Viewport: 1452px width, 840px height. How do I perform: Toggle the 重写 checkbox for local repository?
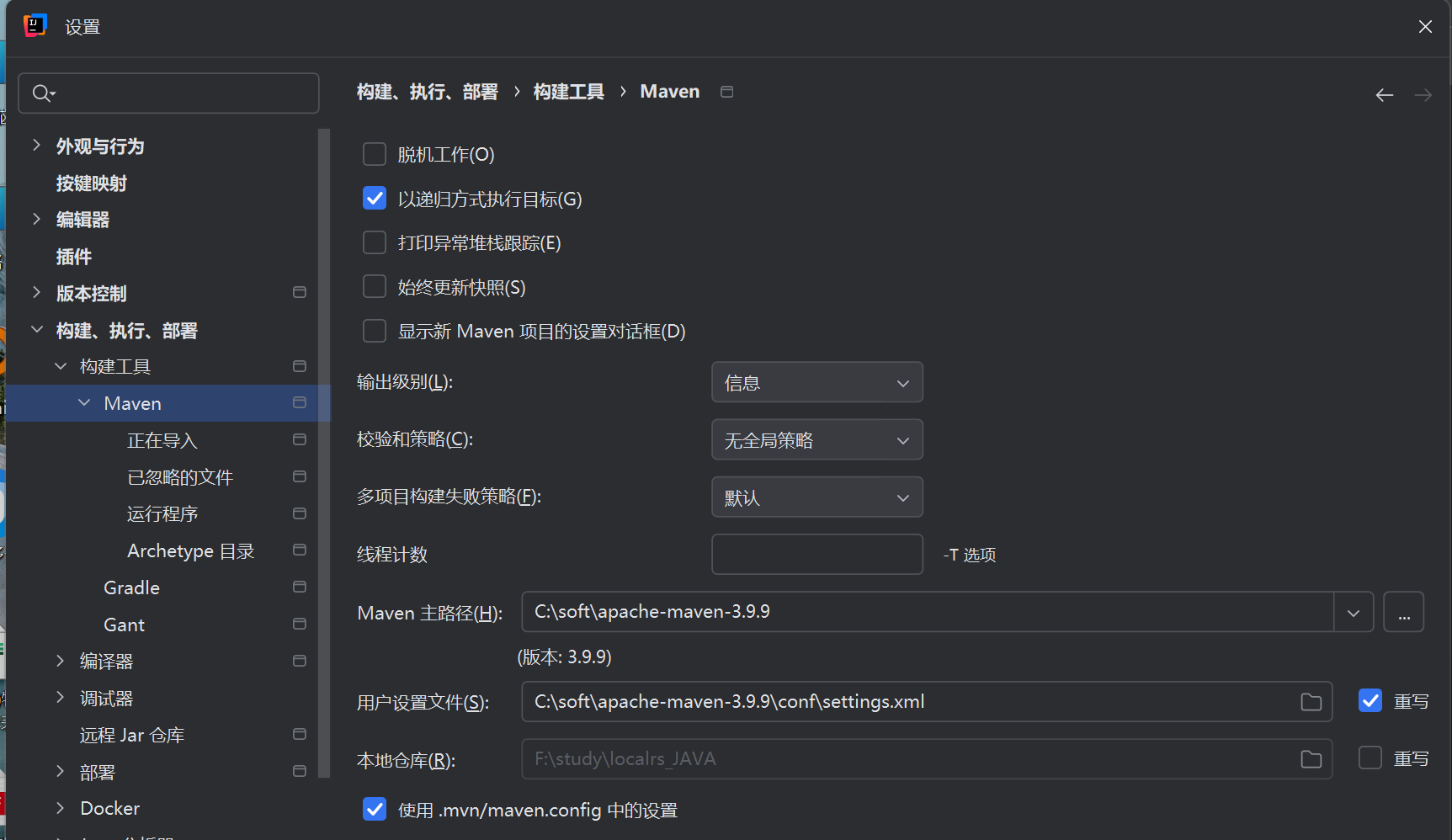1370,758
